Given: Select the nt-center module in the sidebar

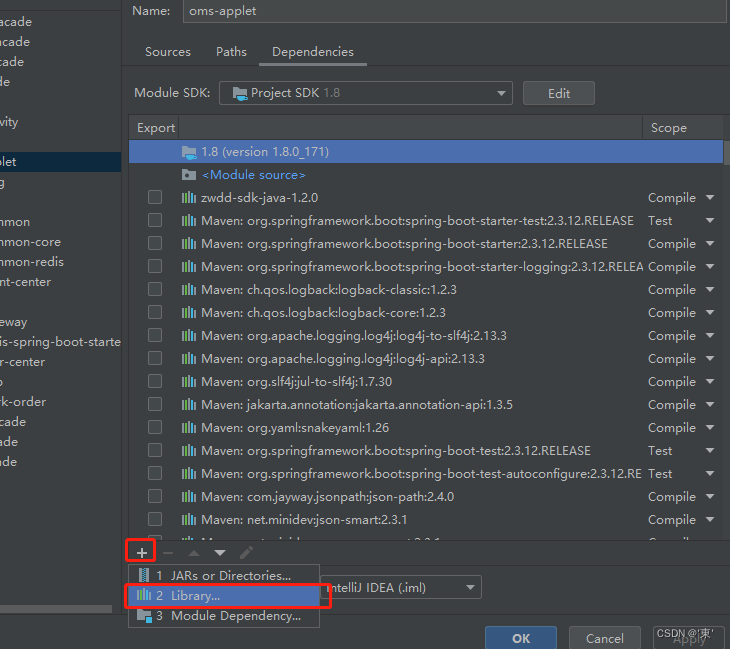Looking at the screenshot, I should coord(61,282).
